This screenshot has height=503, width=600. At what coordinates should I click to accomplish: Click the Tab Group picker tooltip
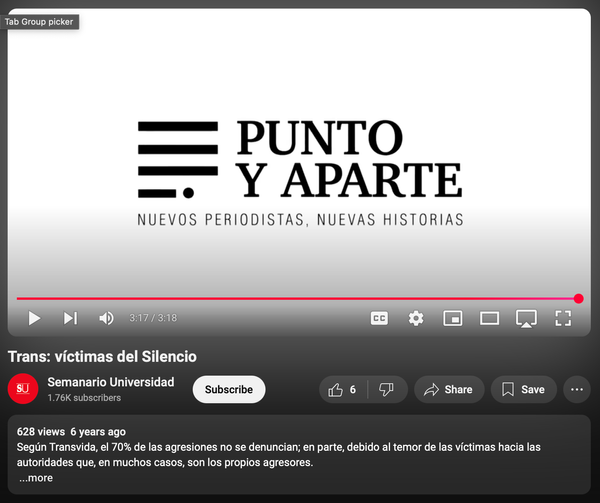39,22
